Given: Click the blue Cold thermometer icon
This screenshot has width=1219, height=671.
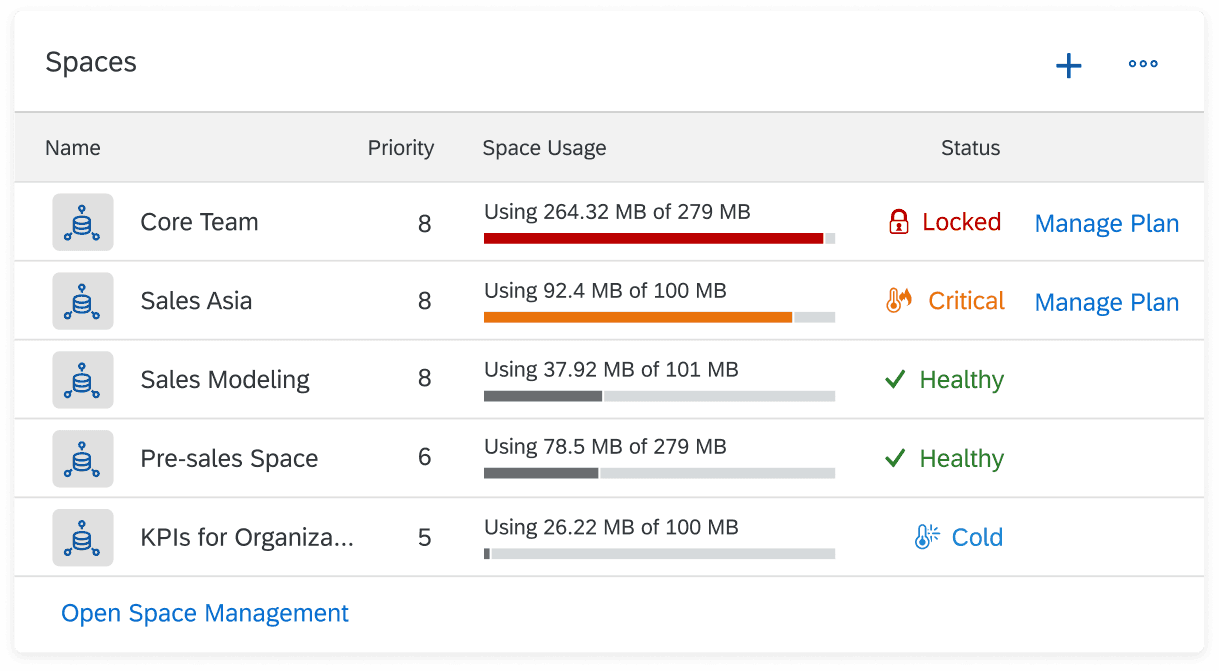Looking at the screenshot, I should (x=927, y=538).
